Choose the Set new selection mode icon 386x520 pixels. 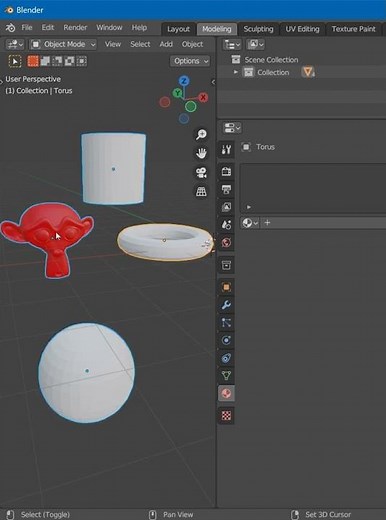coord(33,61)
